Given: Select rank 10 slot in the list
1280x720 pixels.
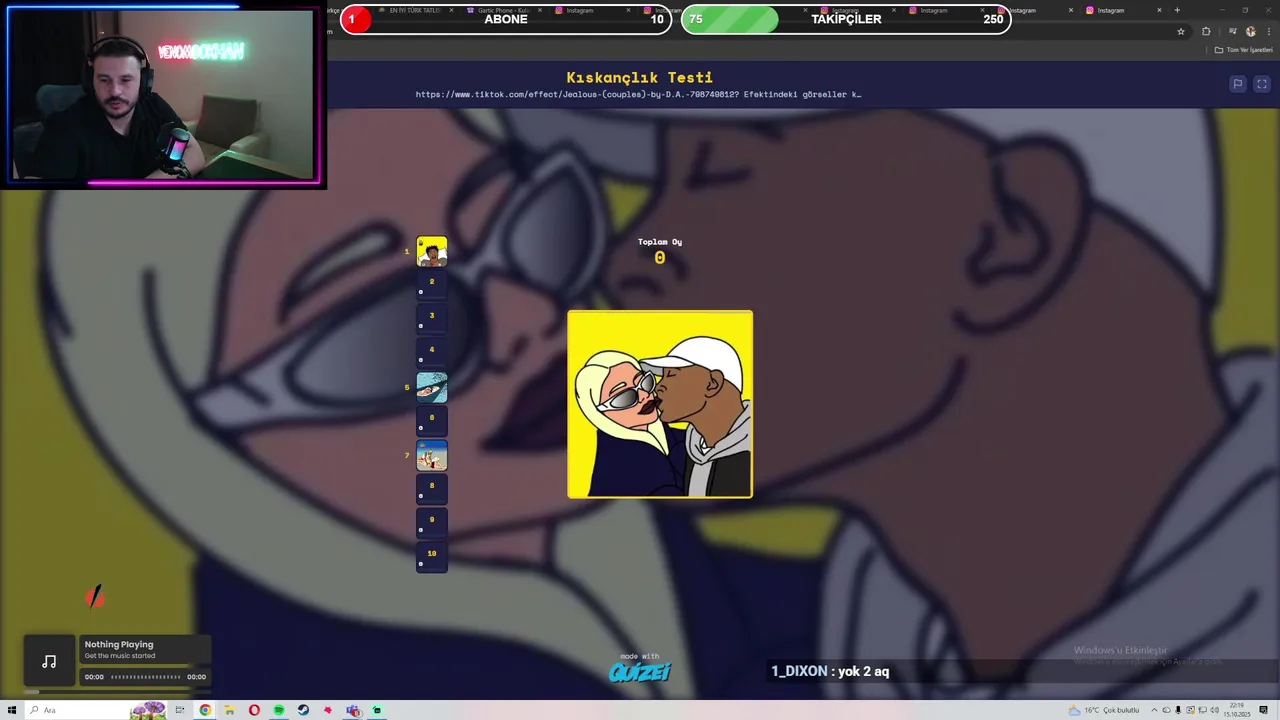Looking at the screenshot, I should tap(432, 557).
